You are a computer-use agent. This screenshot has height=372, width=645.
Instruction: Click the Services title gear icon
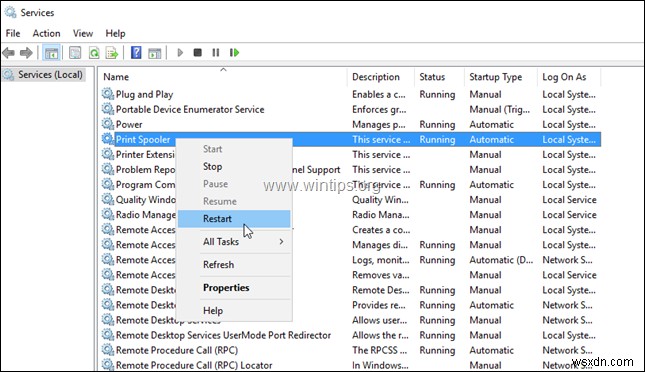(x=10, y=12)
